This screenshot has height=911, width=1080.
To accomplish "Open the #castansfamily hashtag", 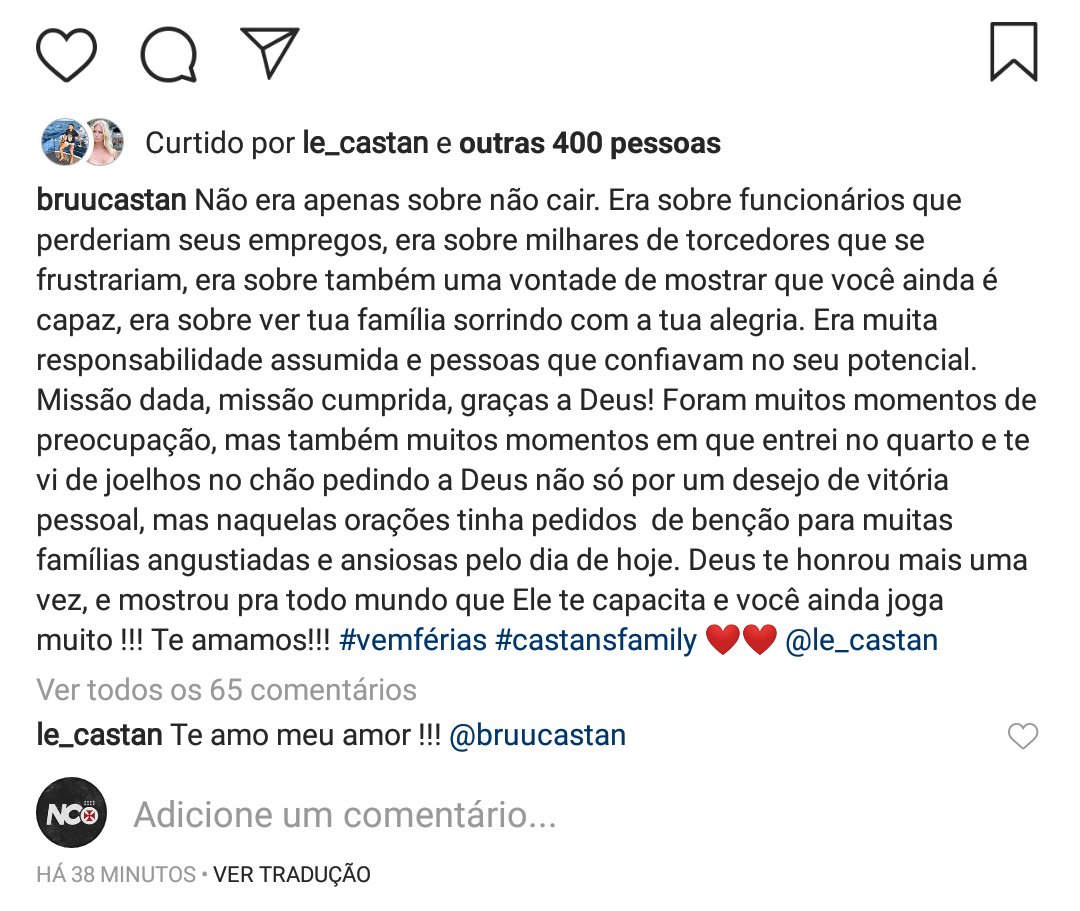I will 596,640.
